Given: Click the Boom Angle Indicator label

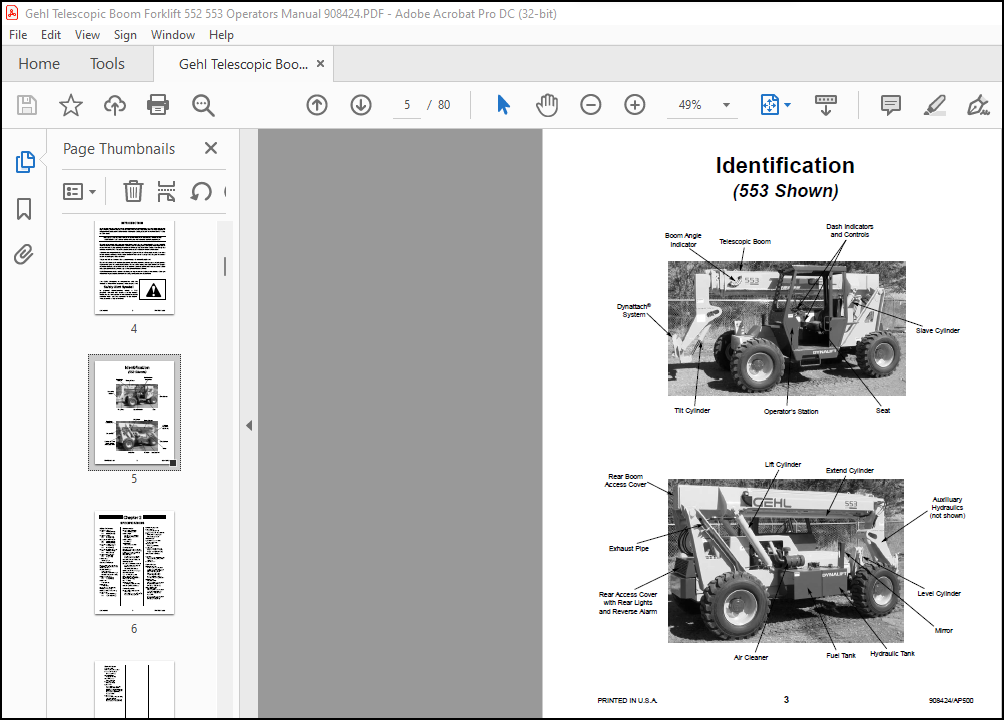Looking at the screenshot, I should [683, 240].
